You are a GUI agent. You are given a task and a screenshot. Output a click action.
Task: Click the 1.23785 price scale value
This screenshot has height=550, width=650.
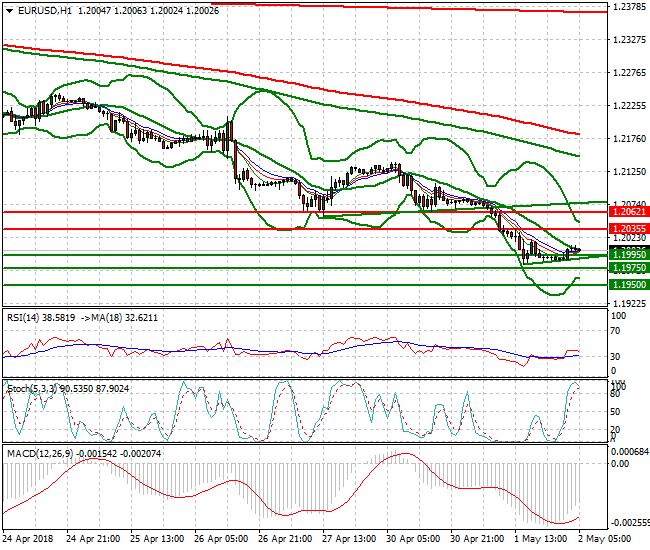click(629, 7)
